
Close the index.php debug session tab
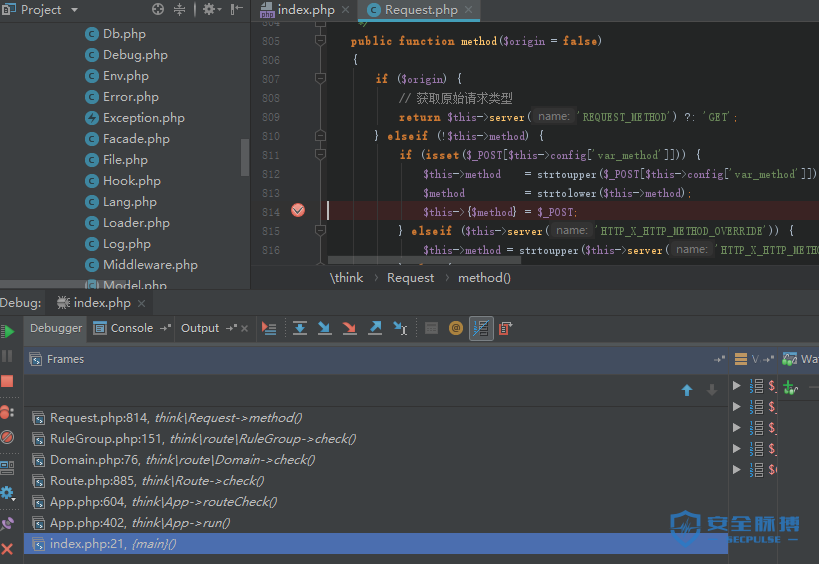coord(141,303)
